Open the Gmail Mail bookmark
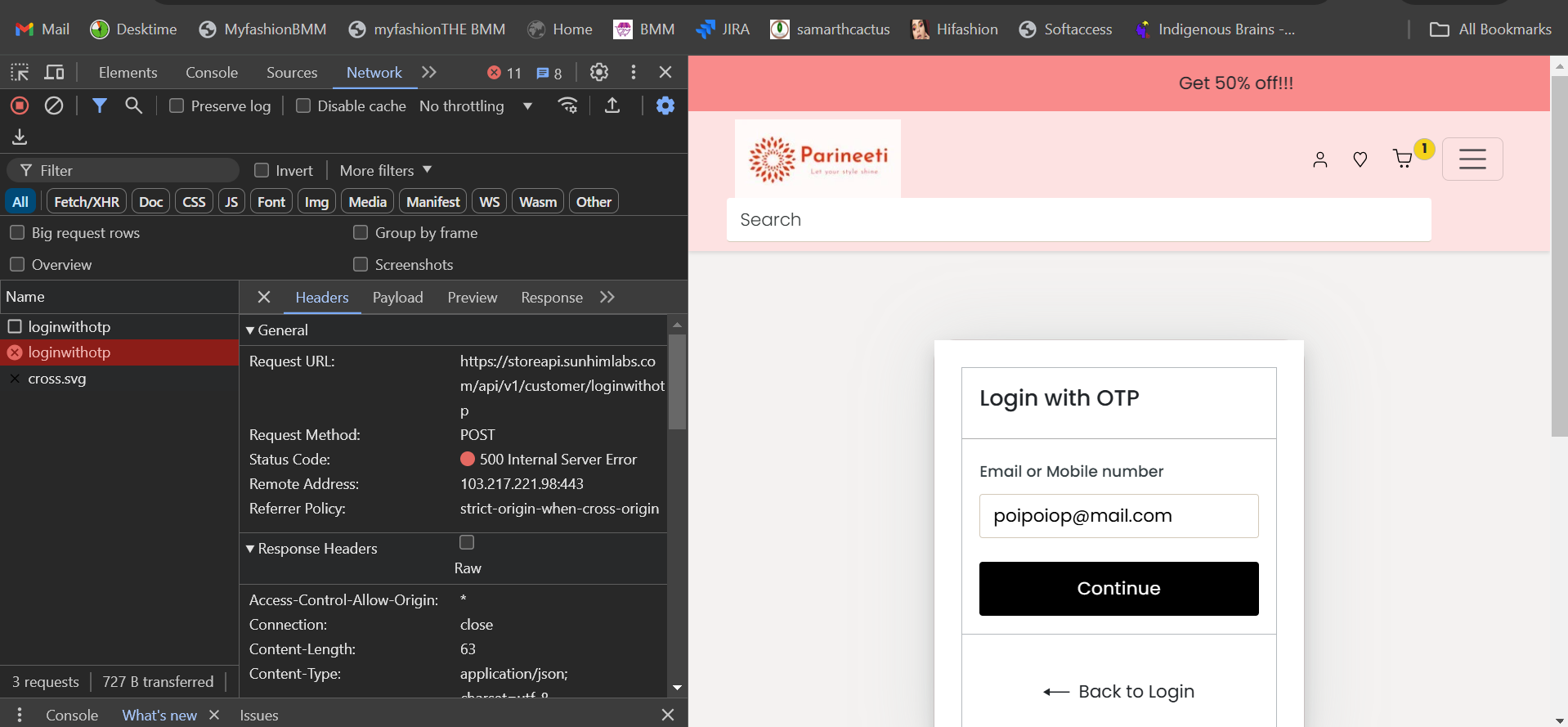The height and width of the screenshot is (727, 1568). click(43, 29)
